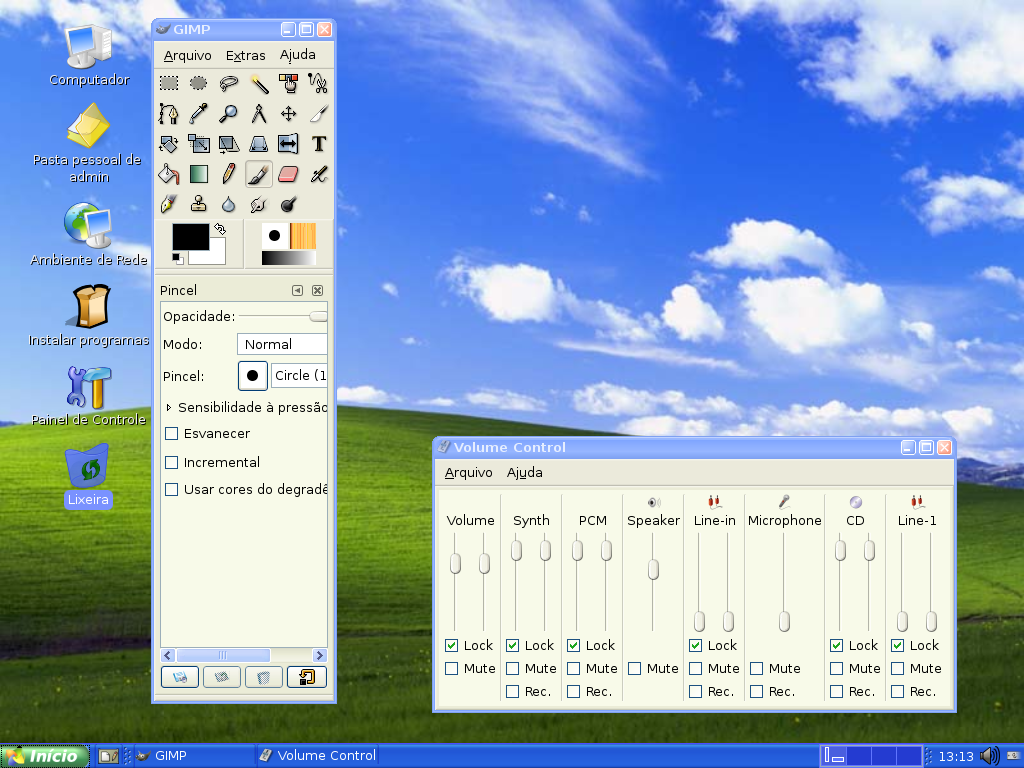Mute the PCM channel
This screenshot has width=1024, height=768.
point(573,669)
